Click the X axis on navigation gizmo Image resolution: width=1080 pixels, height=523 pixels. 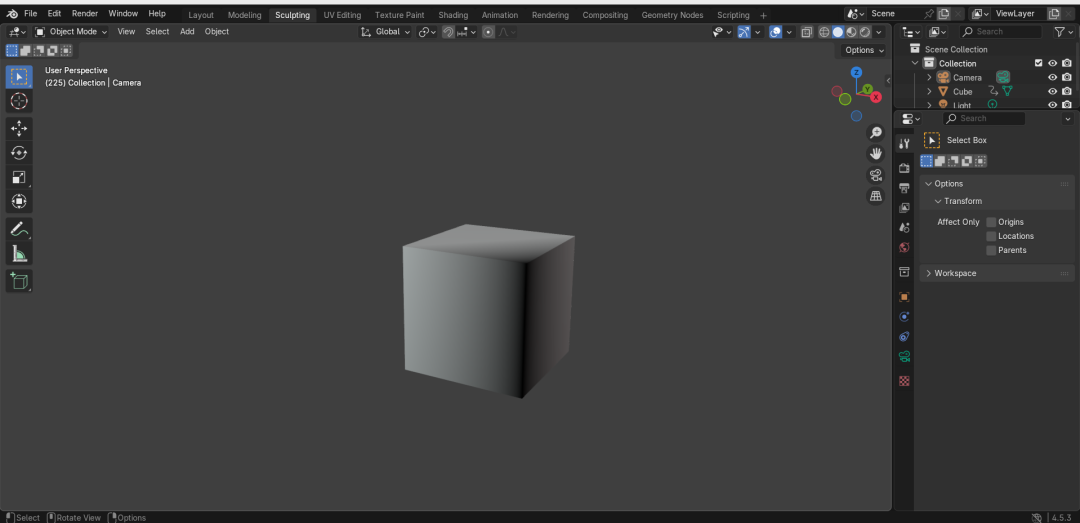coord(876,97)
